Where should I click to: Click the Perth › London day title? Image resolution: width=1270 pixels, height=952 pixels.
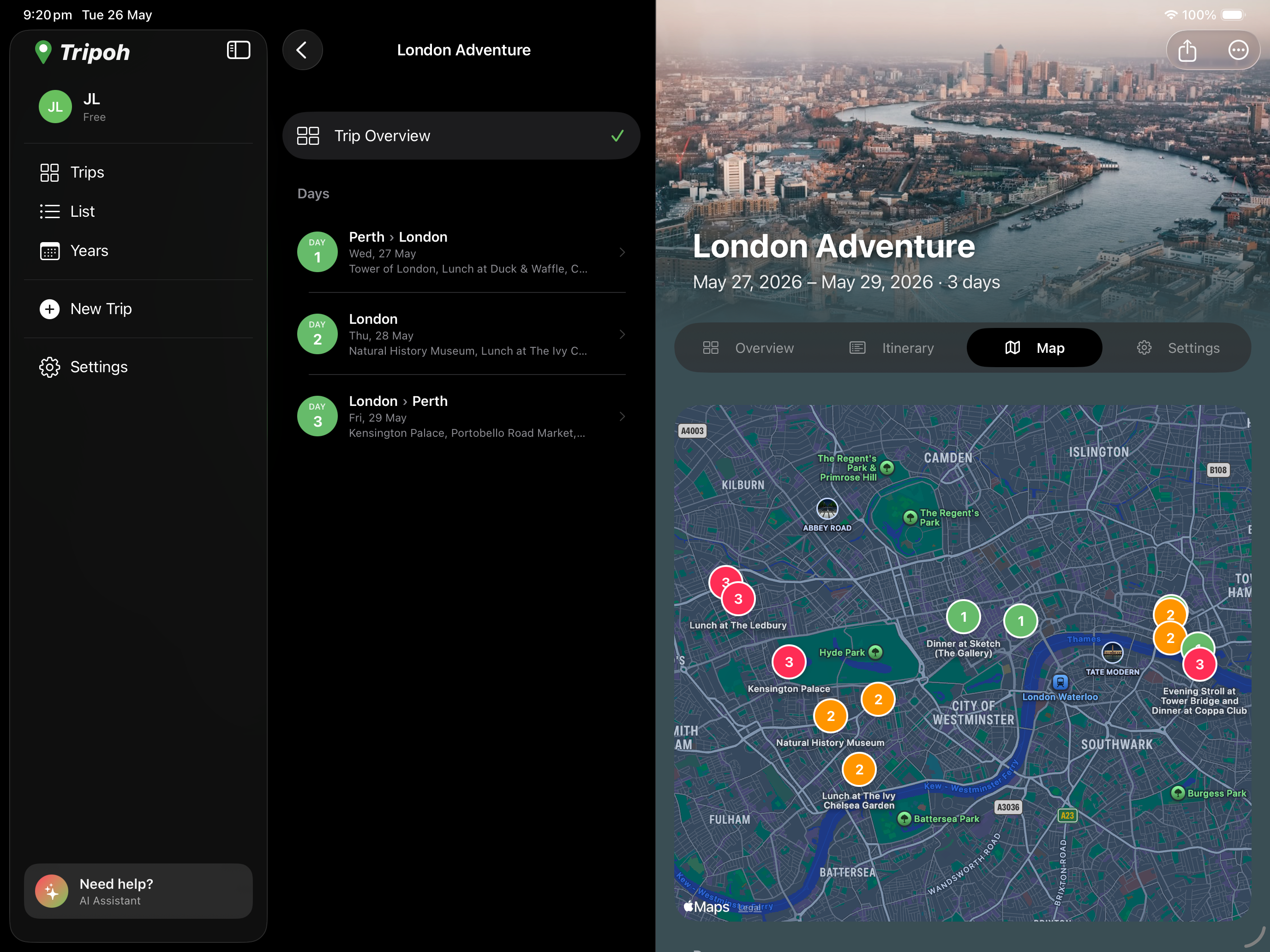click(x=398, y=237)
